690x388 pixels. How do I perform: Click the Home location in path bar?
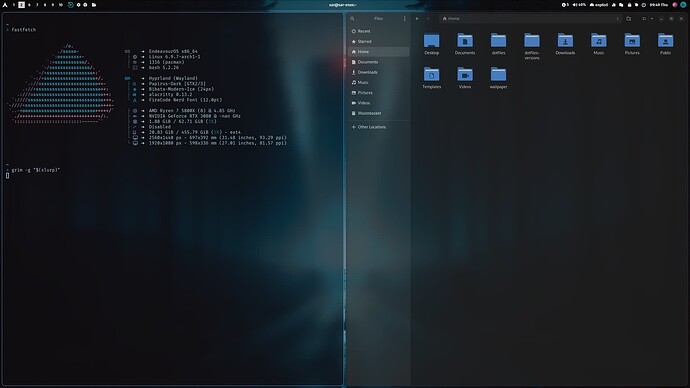(451, 18)
